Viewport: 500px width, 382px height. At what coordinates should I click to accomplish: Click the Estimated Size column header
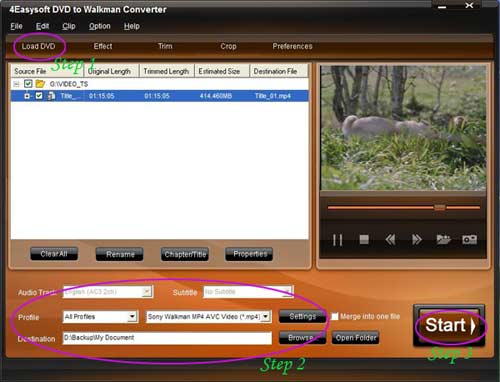coord(222,71)
